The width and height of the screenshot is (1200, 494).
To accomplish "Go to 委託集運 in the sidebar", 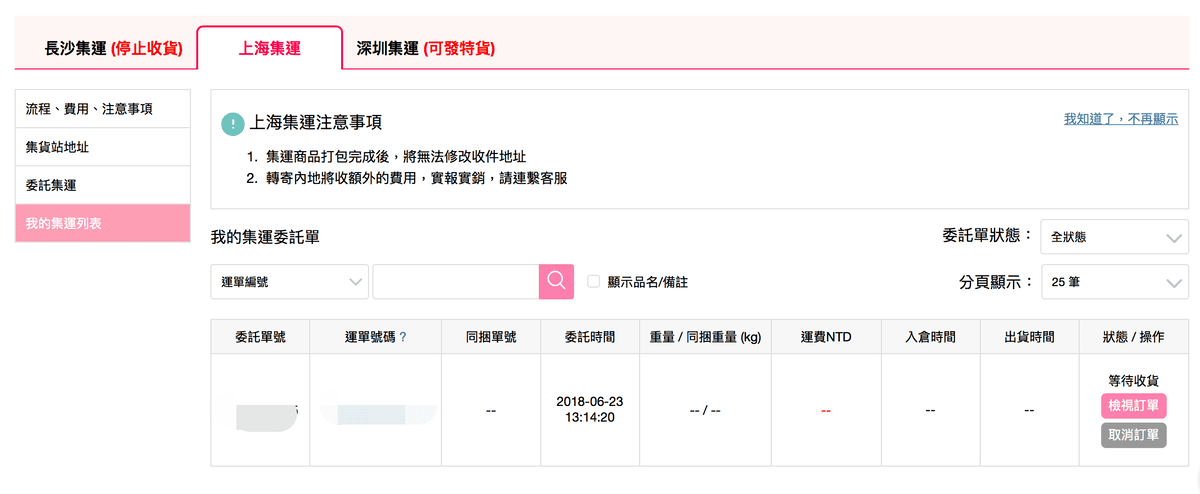I will tap(103, 185).
